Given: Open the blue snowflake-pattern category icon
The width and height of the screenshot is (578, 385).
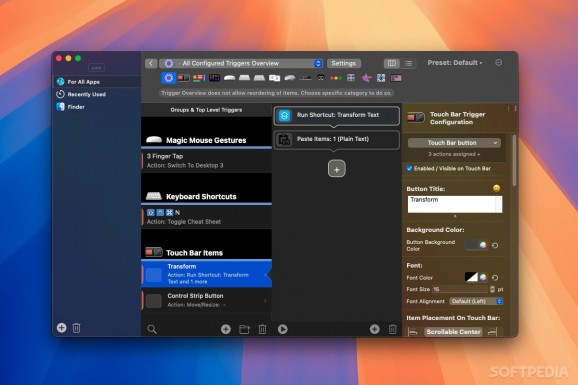Looking at the screenshot, I should point(381,78).
